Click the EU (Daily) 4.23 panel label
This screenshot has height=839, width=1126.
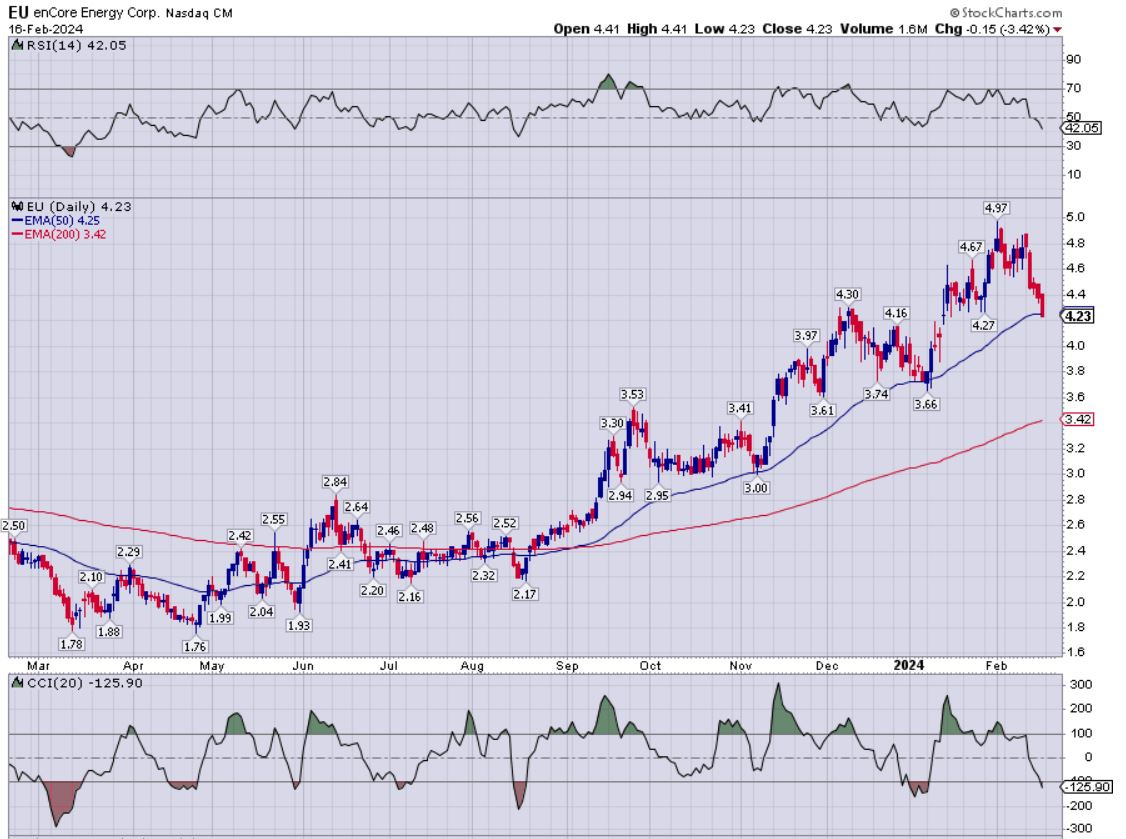[x=79, y=206]
